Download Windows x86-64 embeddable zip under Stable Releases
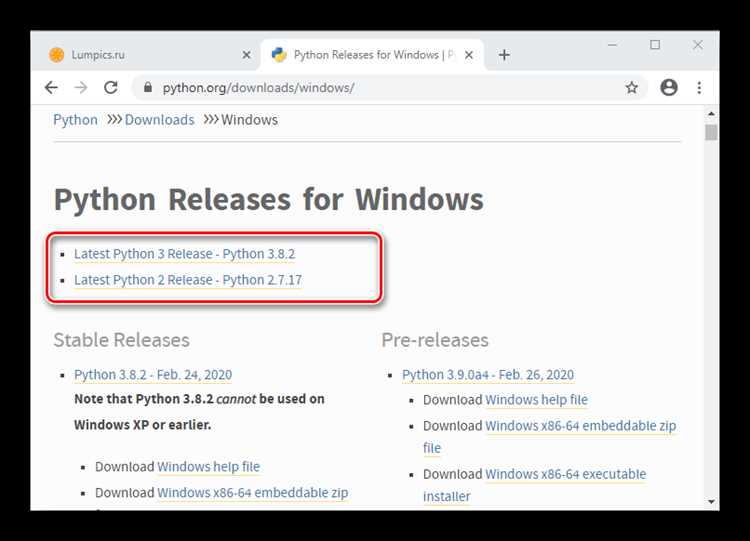 tap(253, 493)
